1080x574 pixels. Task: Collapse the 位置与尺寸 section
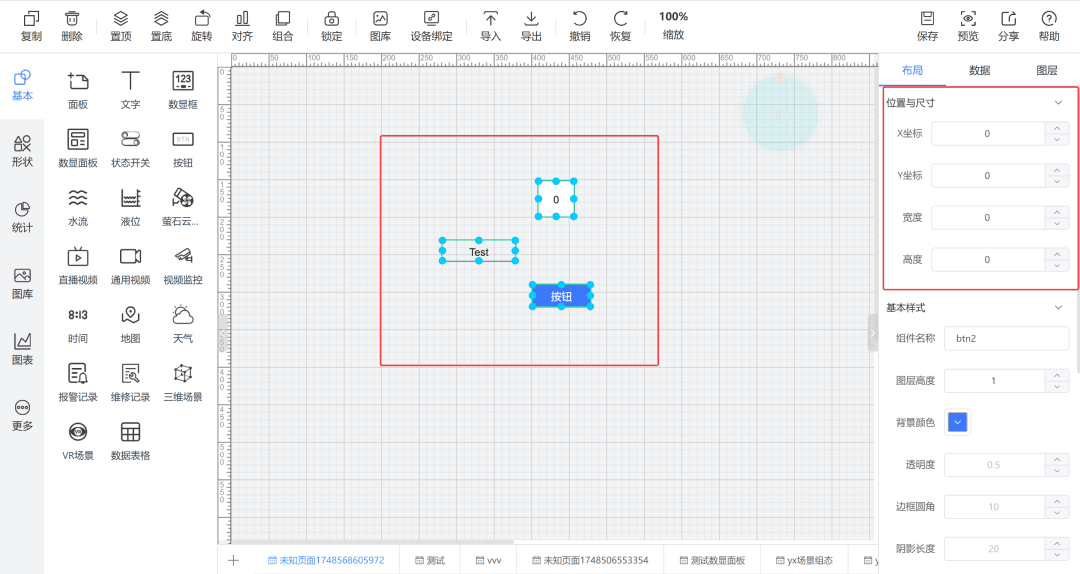1058,103
